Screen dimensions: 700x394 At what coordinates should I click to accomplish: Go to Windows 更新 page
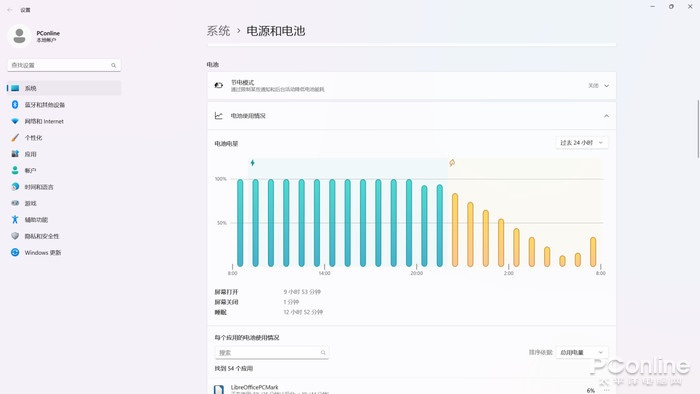tap(64, 253)
